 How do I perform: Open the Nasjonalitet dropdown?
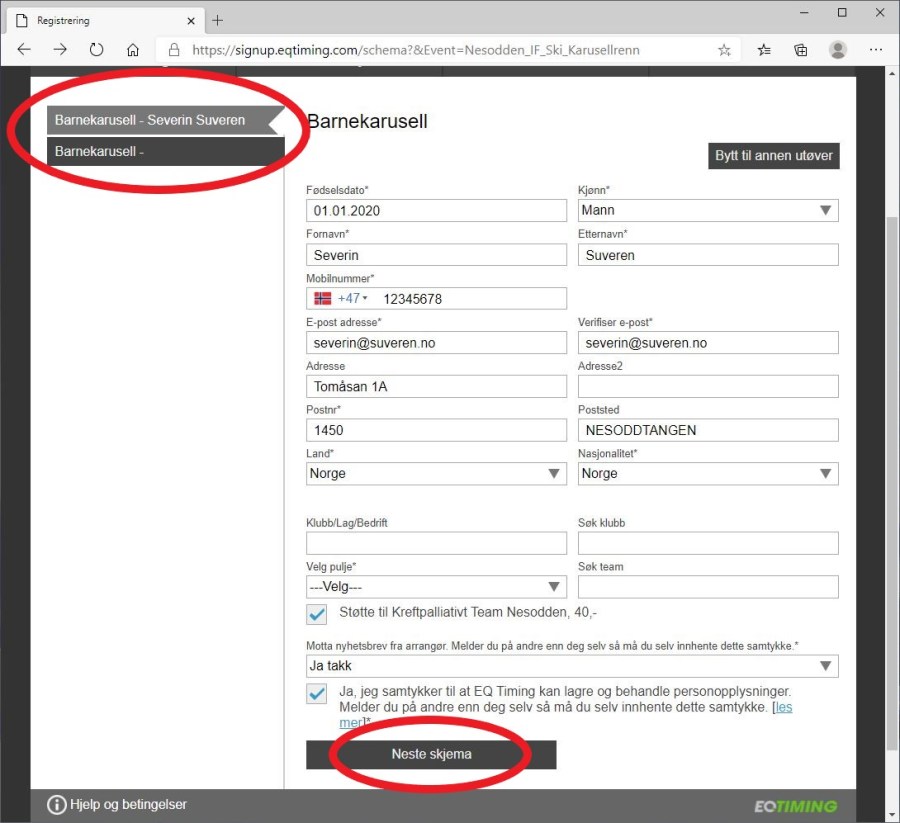coord(708,473)
